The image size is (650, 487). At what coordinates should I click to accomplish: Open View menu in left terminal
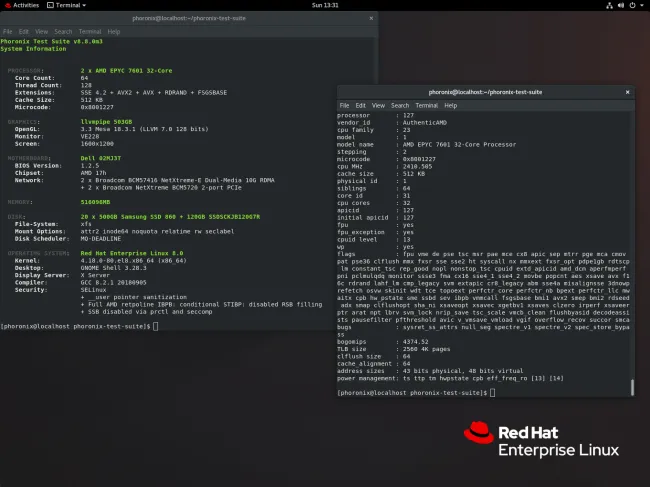[41, 31]
